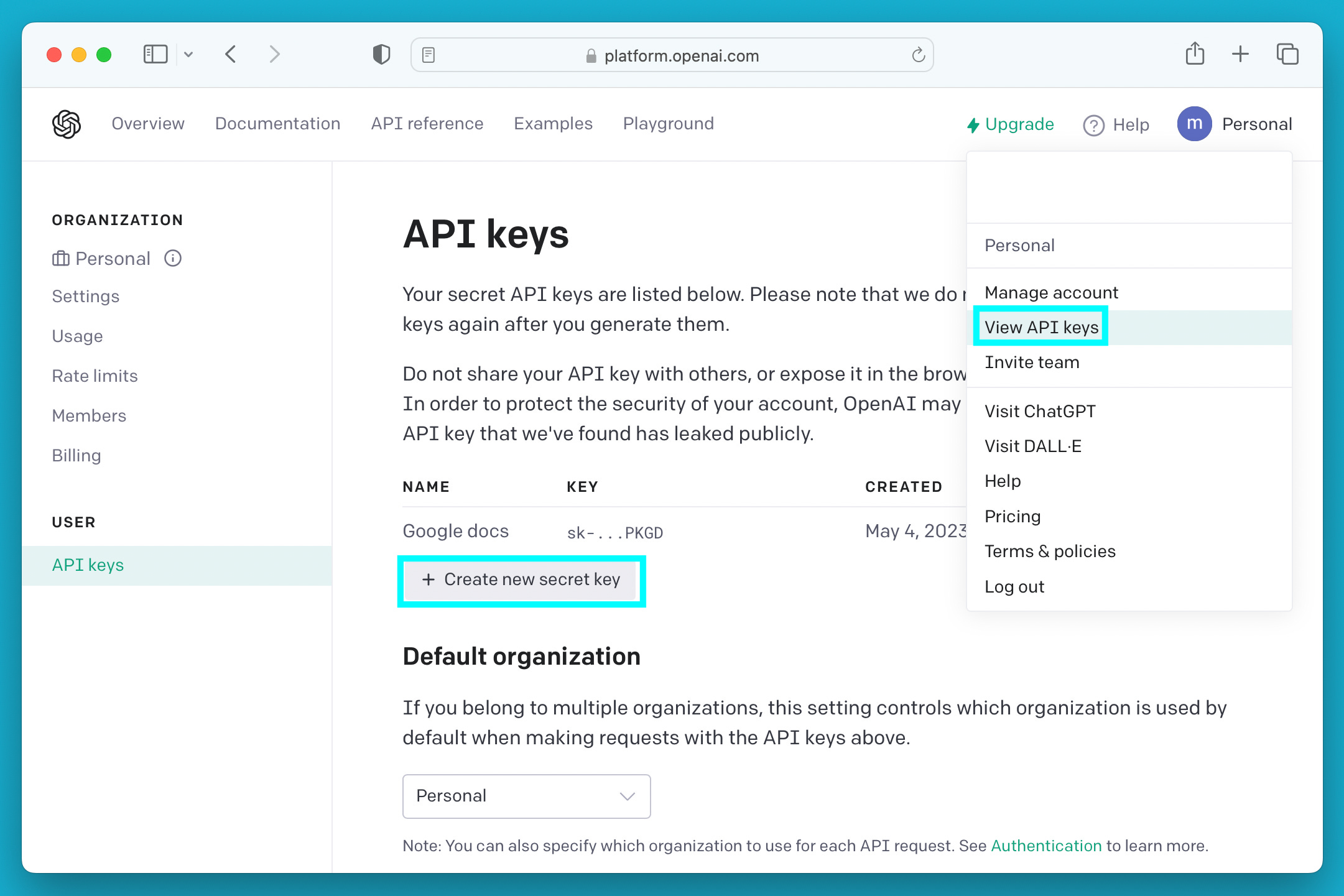The width and height of the screenshot is (1344, 896).
Task: Reload the current page
Action: click(x=919, y=55)
